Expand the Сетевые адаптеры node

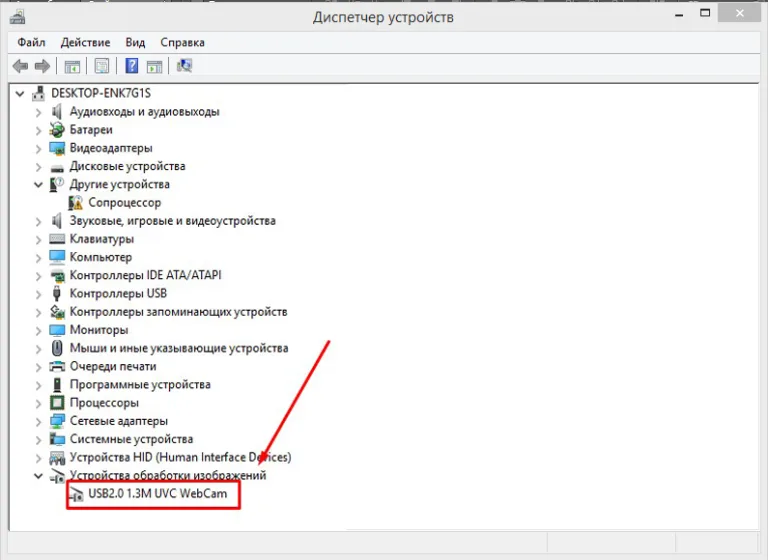pos(39,421)
